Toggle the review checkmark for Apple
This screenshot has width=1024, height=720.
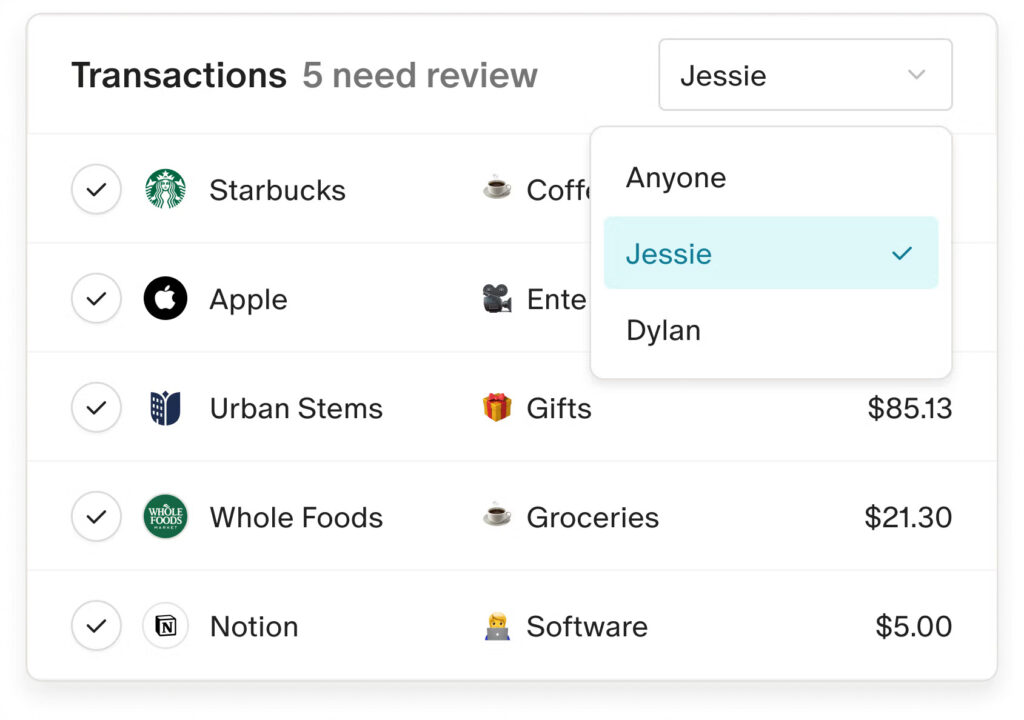click(96, 299)
